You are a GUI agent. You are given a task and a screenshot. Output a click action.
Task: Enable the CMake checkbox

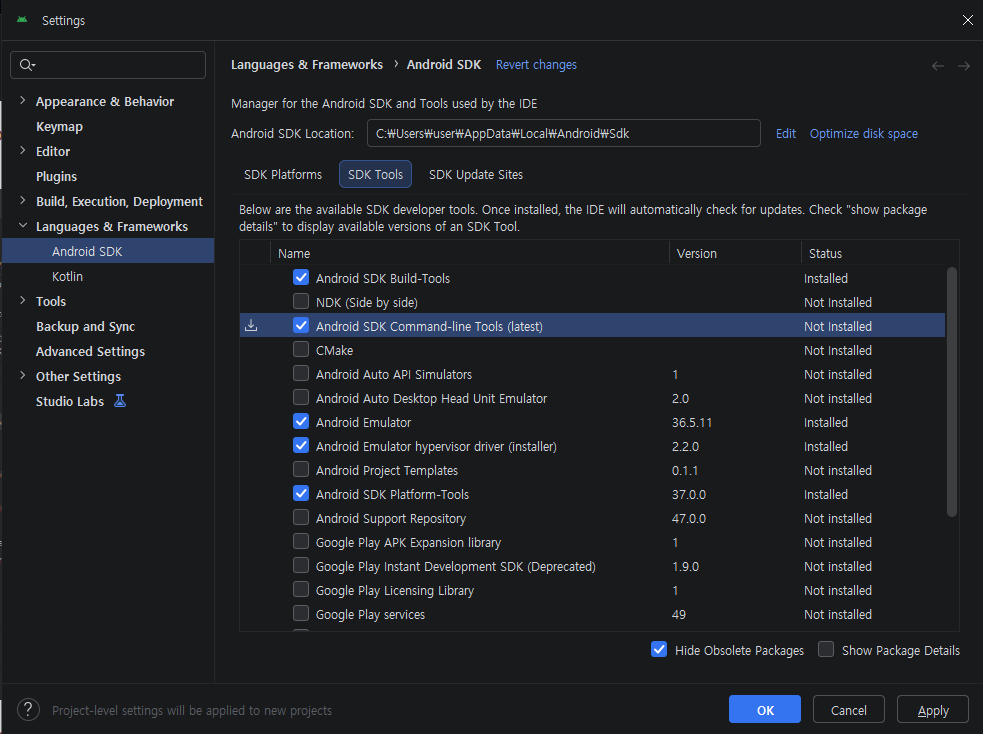(x=301, y=350)
